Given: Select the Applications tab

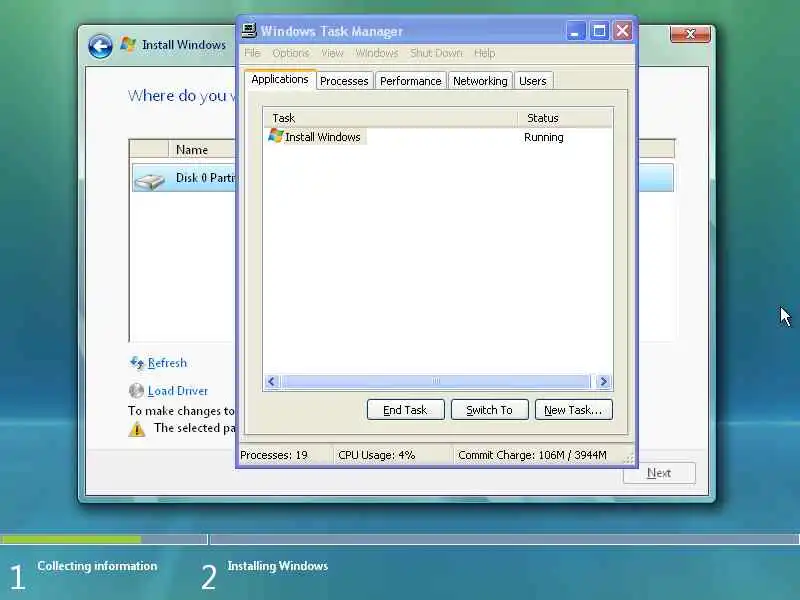Looking at the screenshot, I should tap(280, 80).
